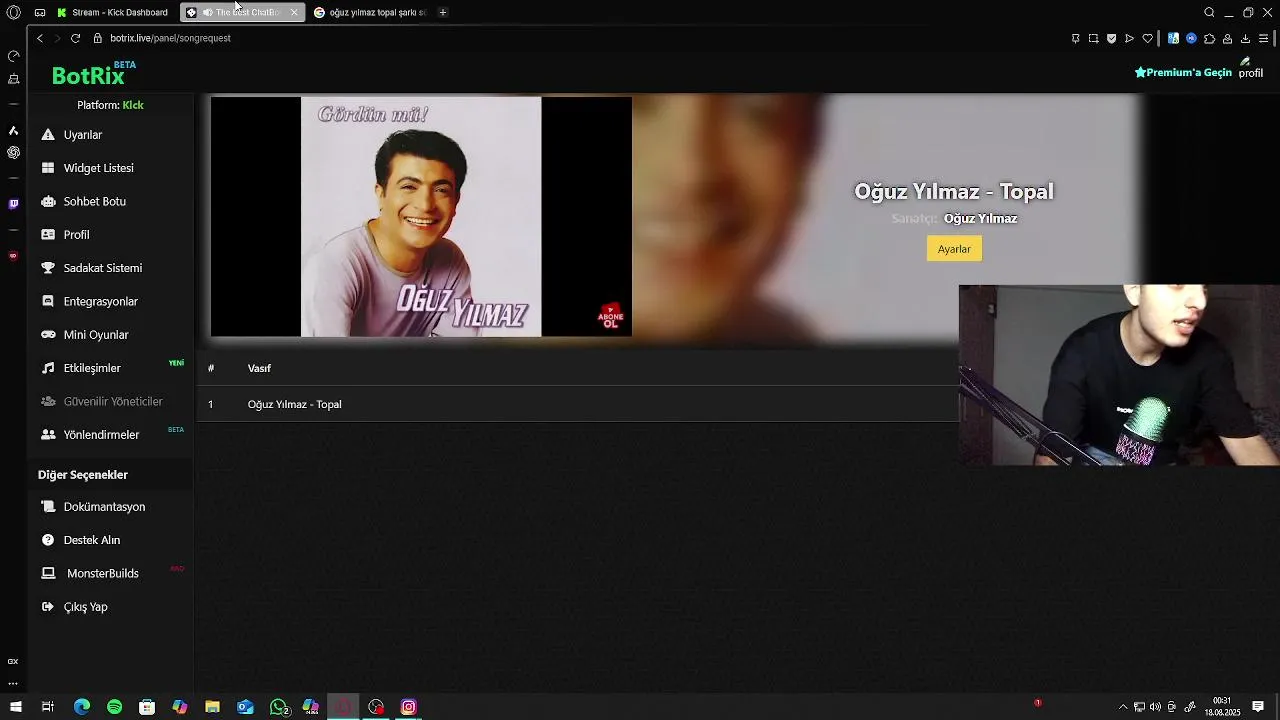1280x720 pixels.
Task: Open the browser downloads icon
Action: [x=1245, y=38]
